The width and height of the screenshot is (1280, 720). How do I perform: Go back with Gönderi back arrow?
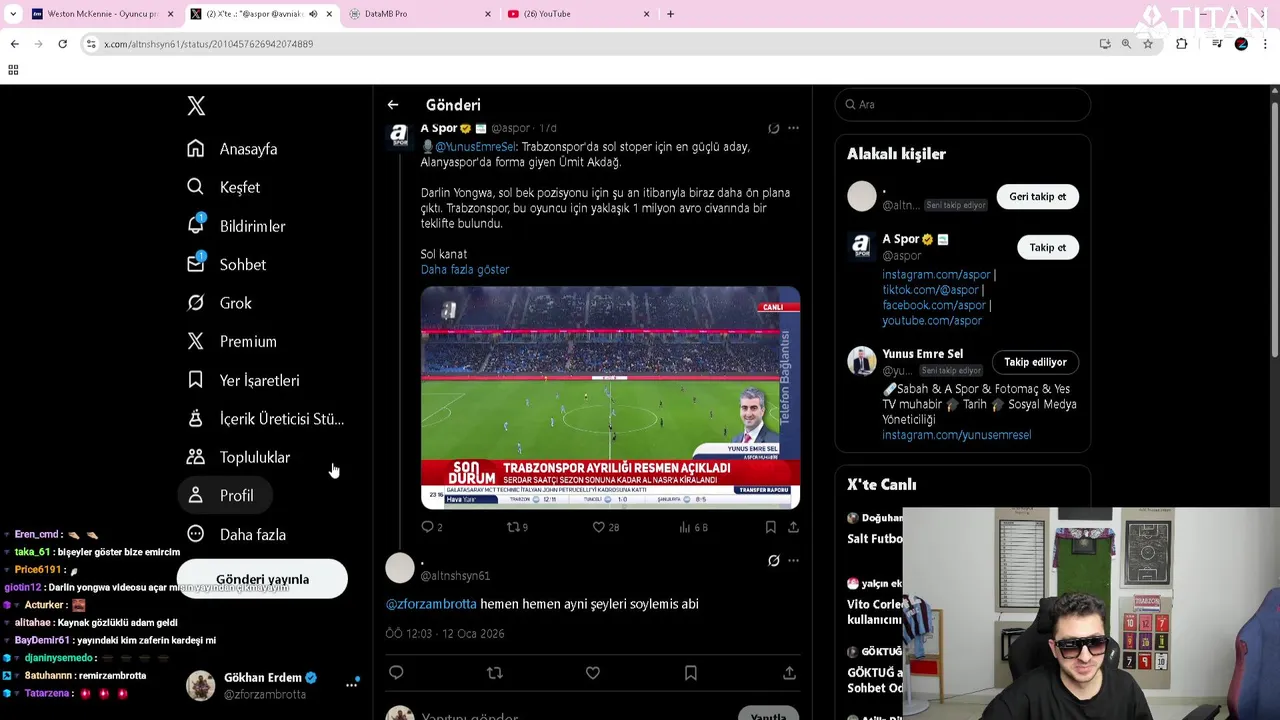tap(393, 105)
